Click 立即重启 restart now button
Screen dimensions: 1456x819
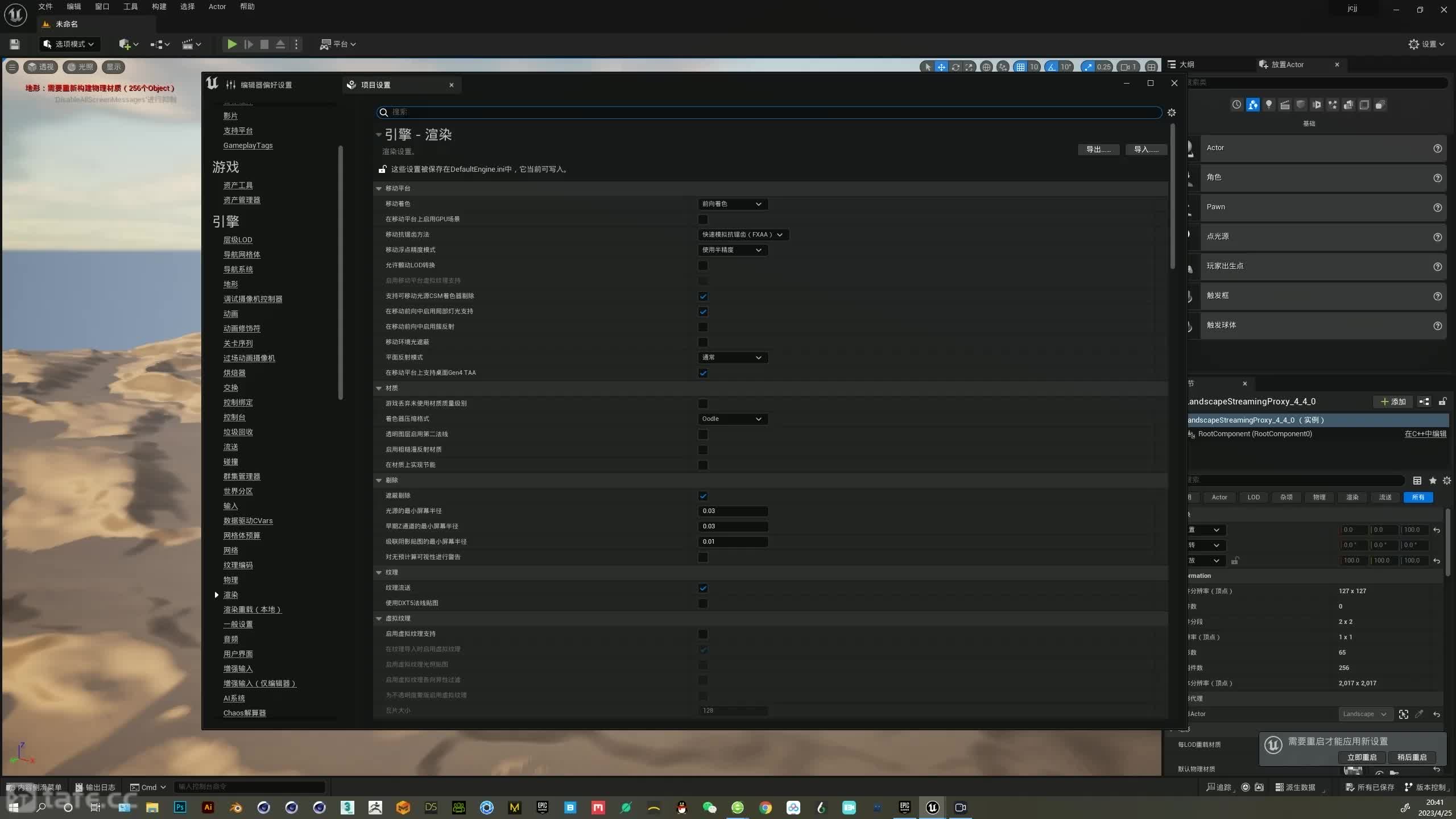(x=1362, y=757)
